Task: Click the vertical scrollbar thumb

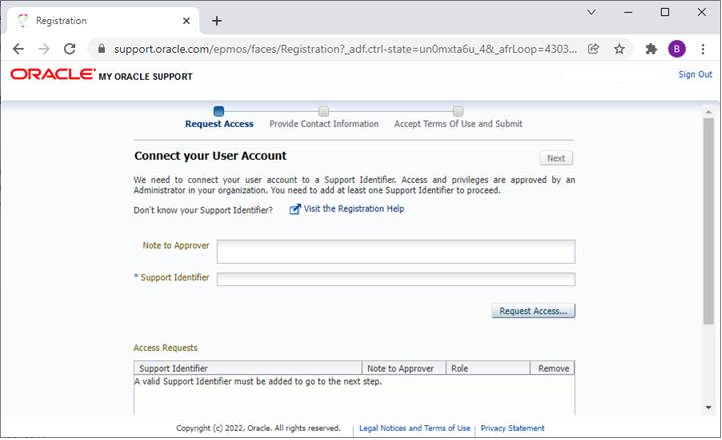Action: [x=708, y=221]
